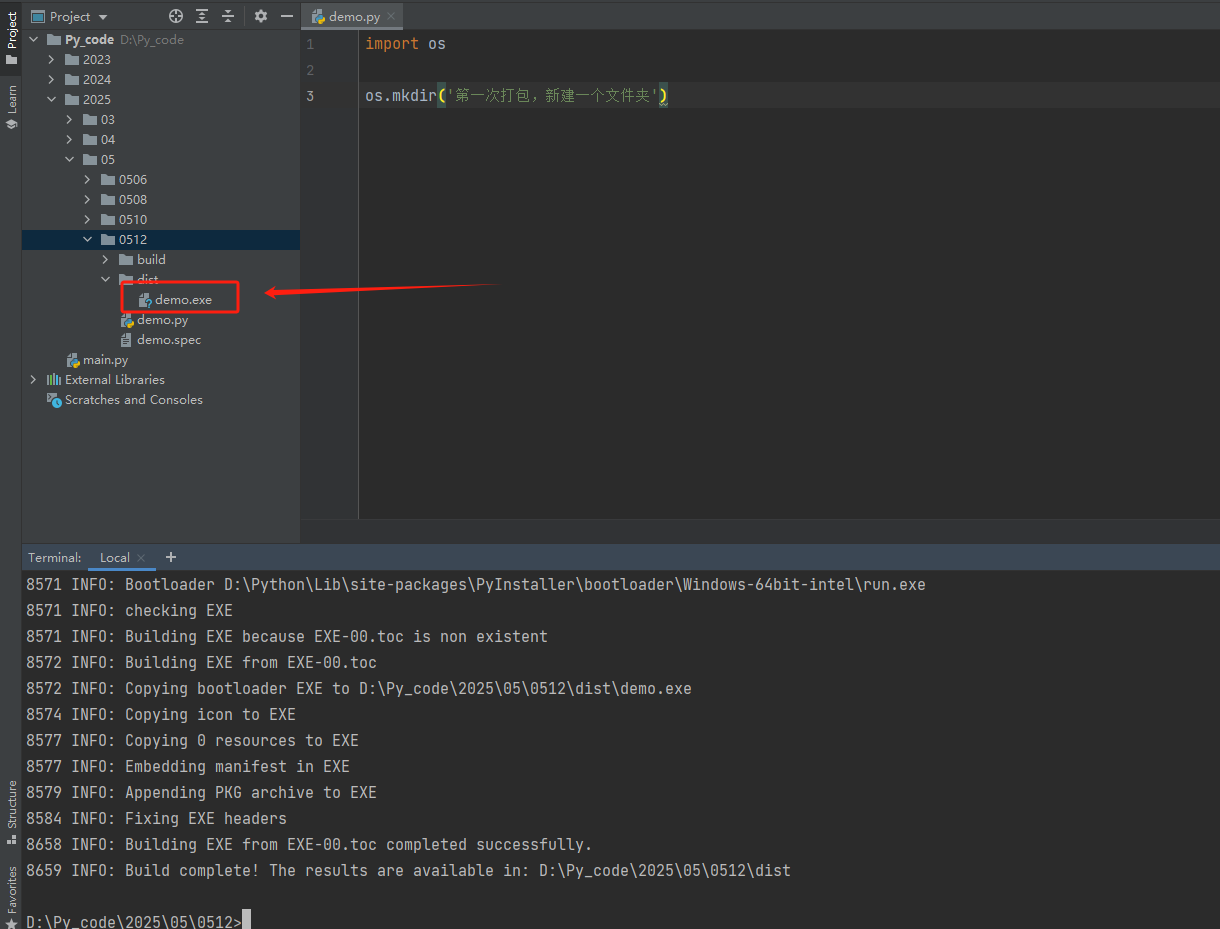Image resolution: width=1220 pixels, height=929 pixels.
Task: Click the demo.spec file icon
Action: (x=126, y=340)
